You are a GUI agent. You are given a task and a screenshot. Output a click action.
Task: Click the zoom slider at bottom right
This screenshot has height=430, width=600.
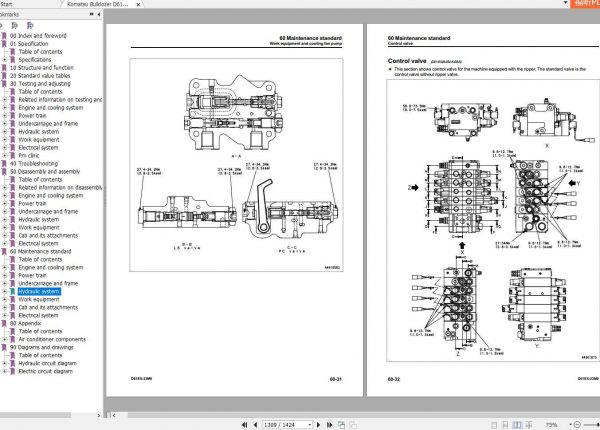pos(592,425)
